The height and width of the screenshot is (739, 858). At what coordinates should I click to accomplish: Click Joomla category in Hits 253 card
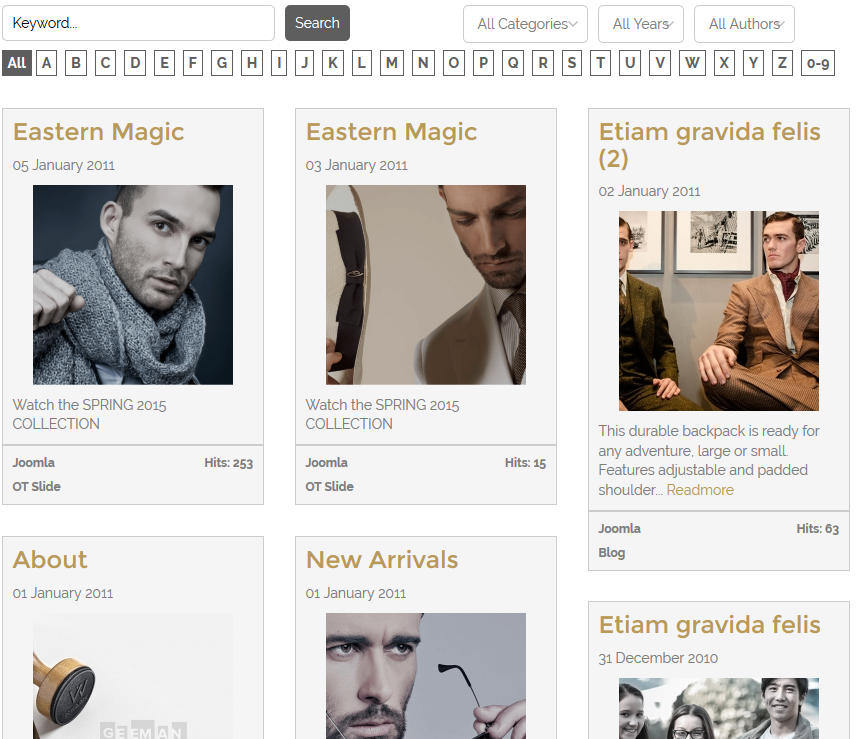pyautogui.click(x=33, y=462)
